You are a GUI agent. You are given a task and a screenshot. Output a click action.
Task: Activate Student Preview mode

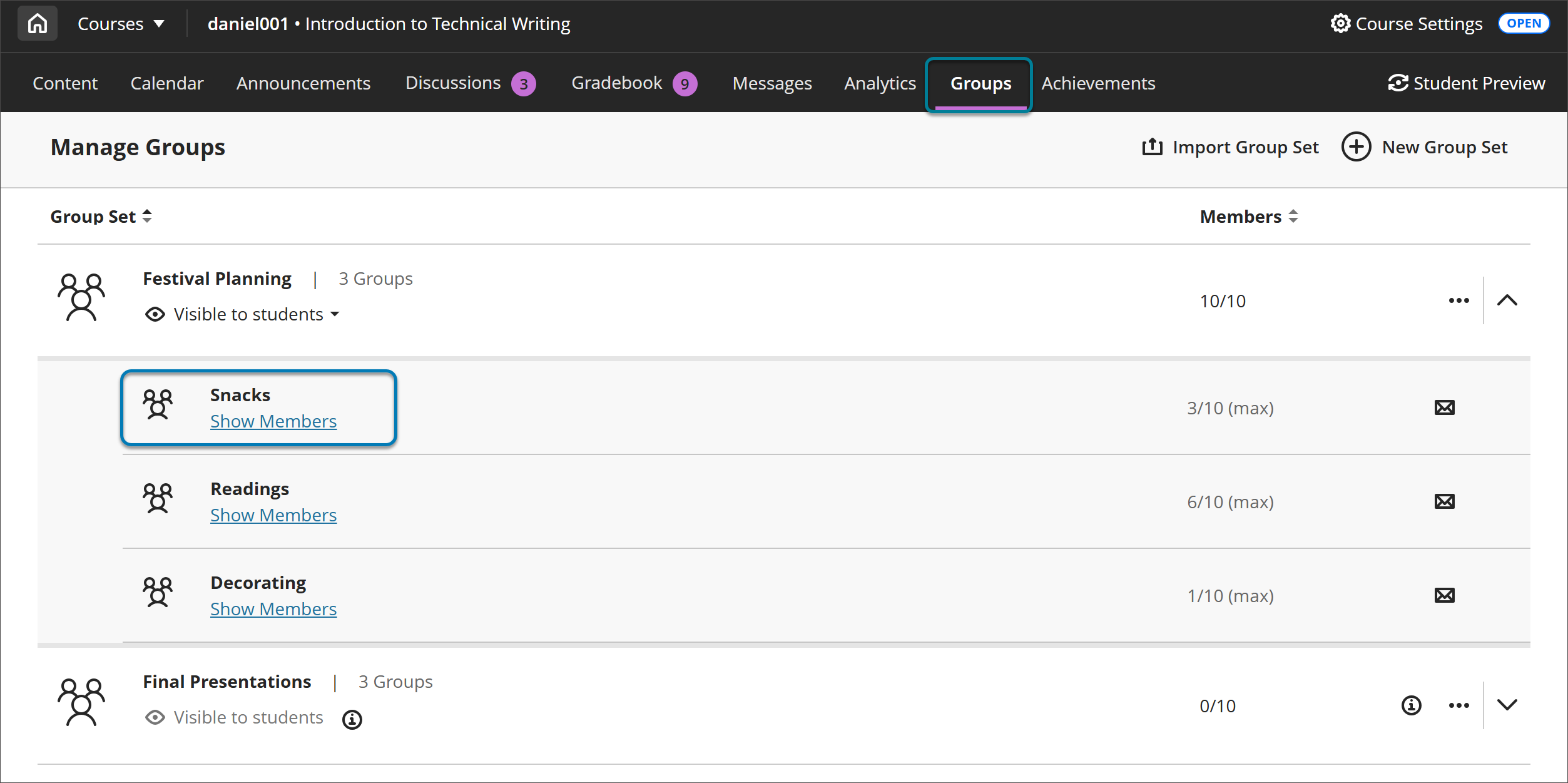click(1467, 83)
